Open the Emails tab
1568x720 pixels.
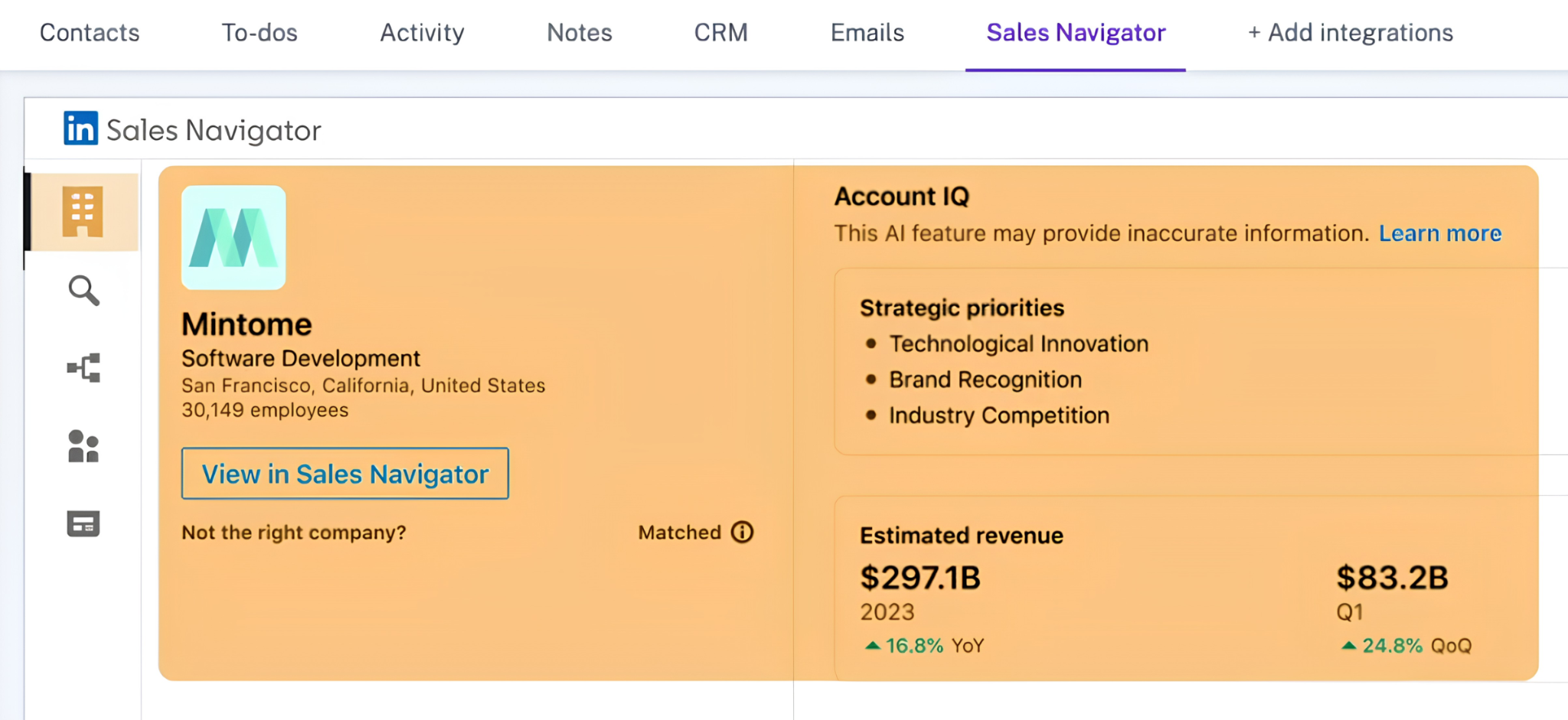[867, 33]
